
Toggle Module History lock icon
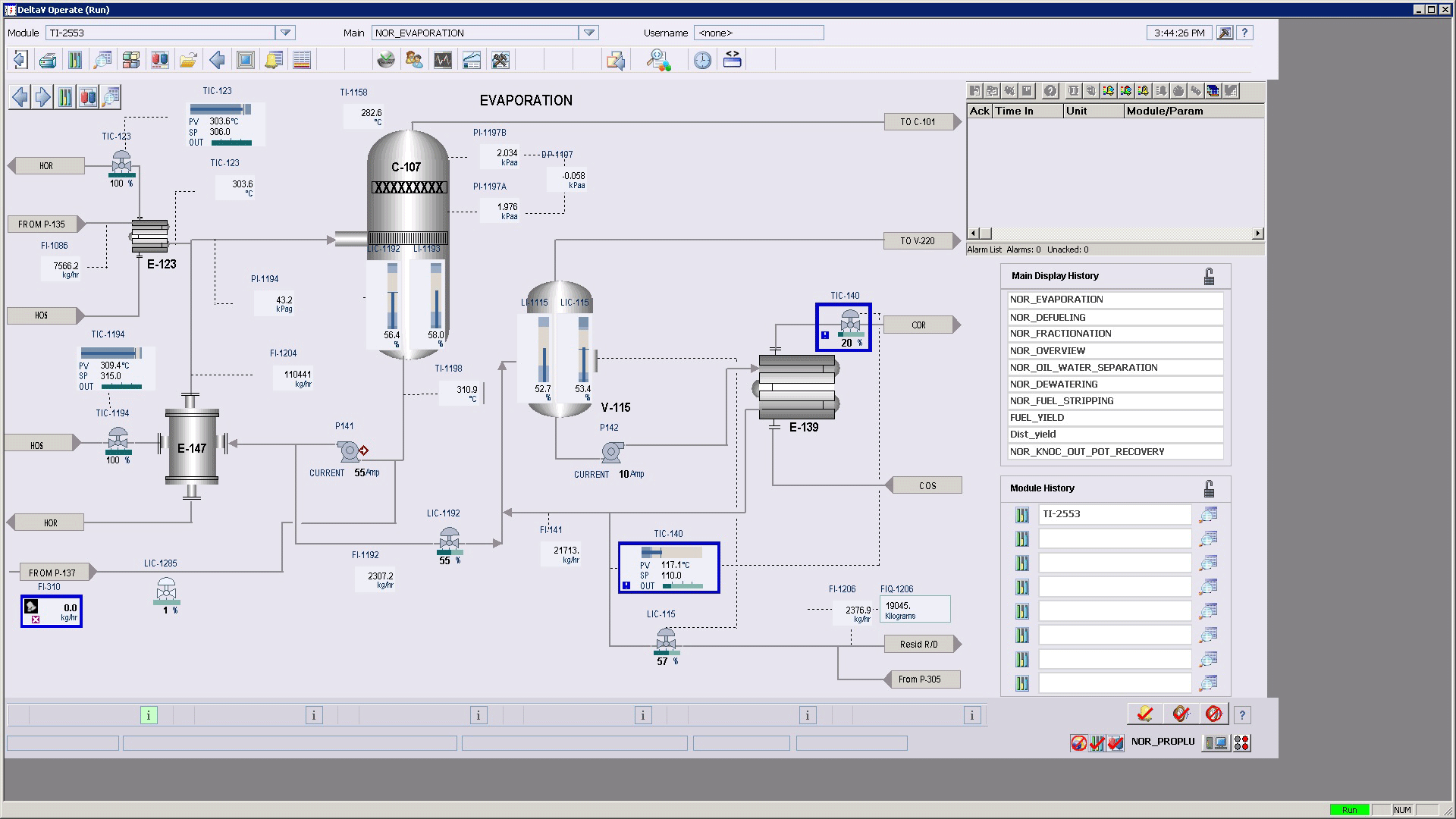click(1209, 488)
